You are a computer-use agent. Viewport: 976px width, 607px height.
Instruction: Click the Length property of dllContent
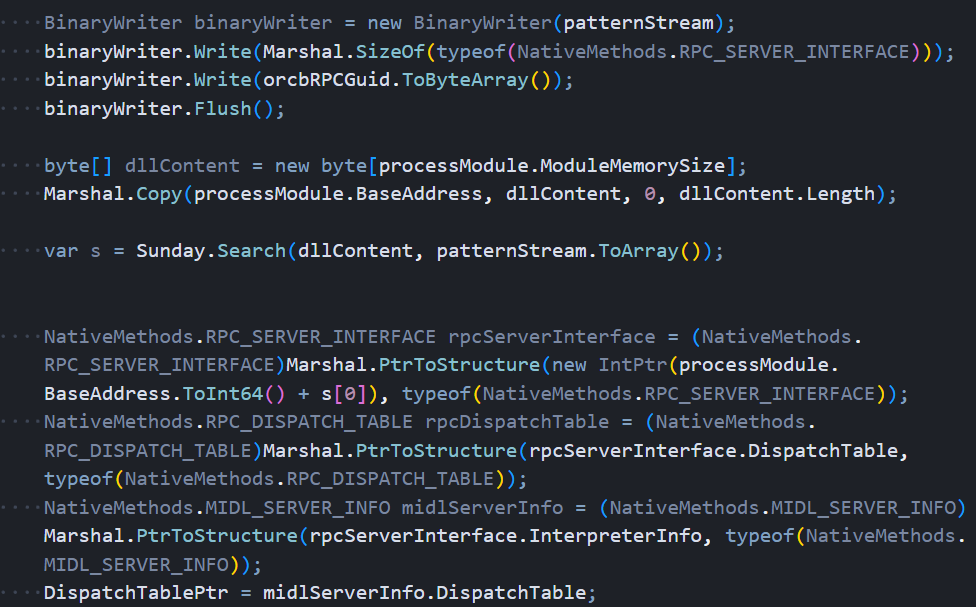pyautogui.click(x=840, y=194)
